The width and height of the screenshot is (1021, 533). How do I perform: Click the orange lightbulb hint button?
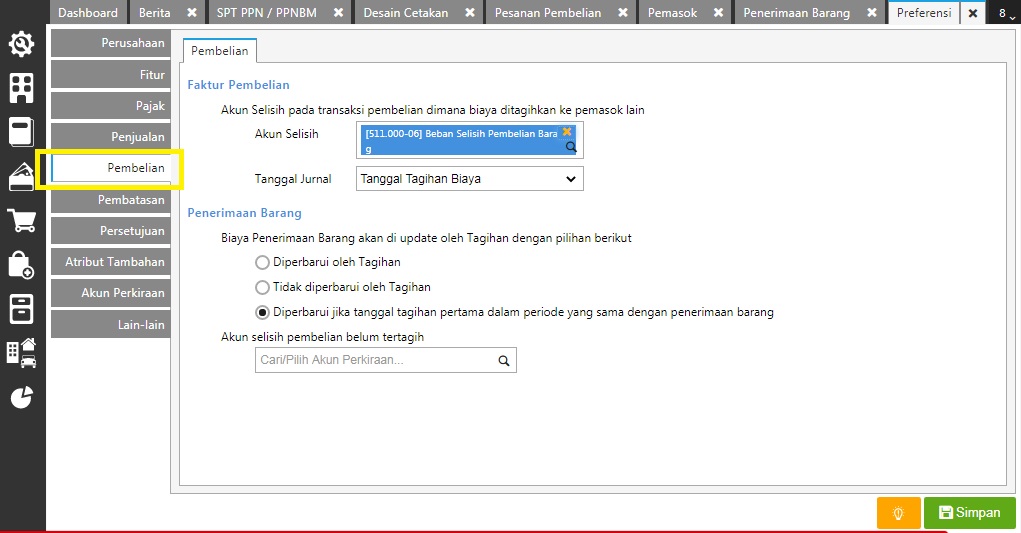[899, 513]
